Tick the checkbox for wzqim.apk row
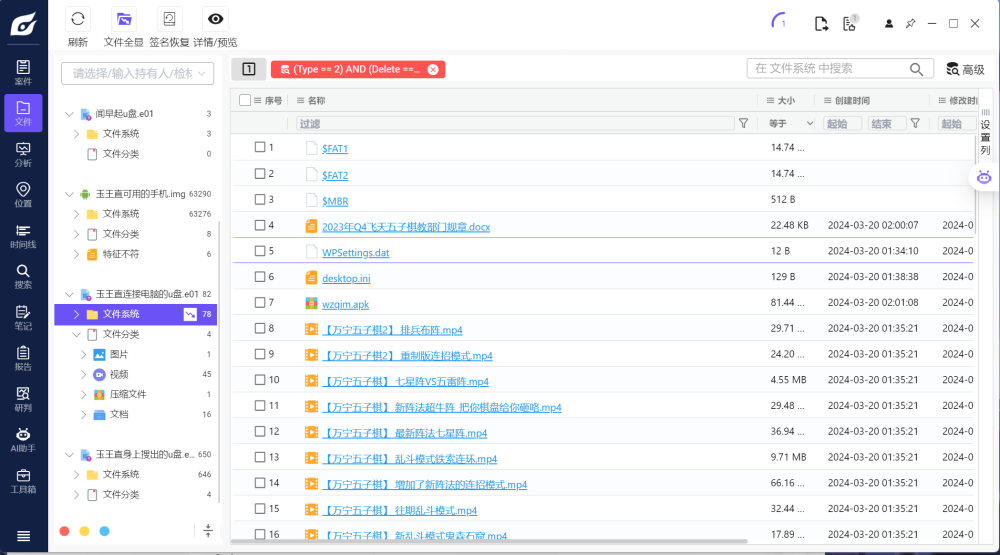 pyautogui.click(x=260, y=303)
